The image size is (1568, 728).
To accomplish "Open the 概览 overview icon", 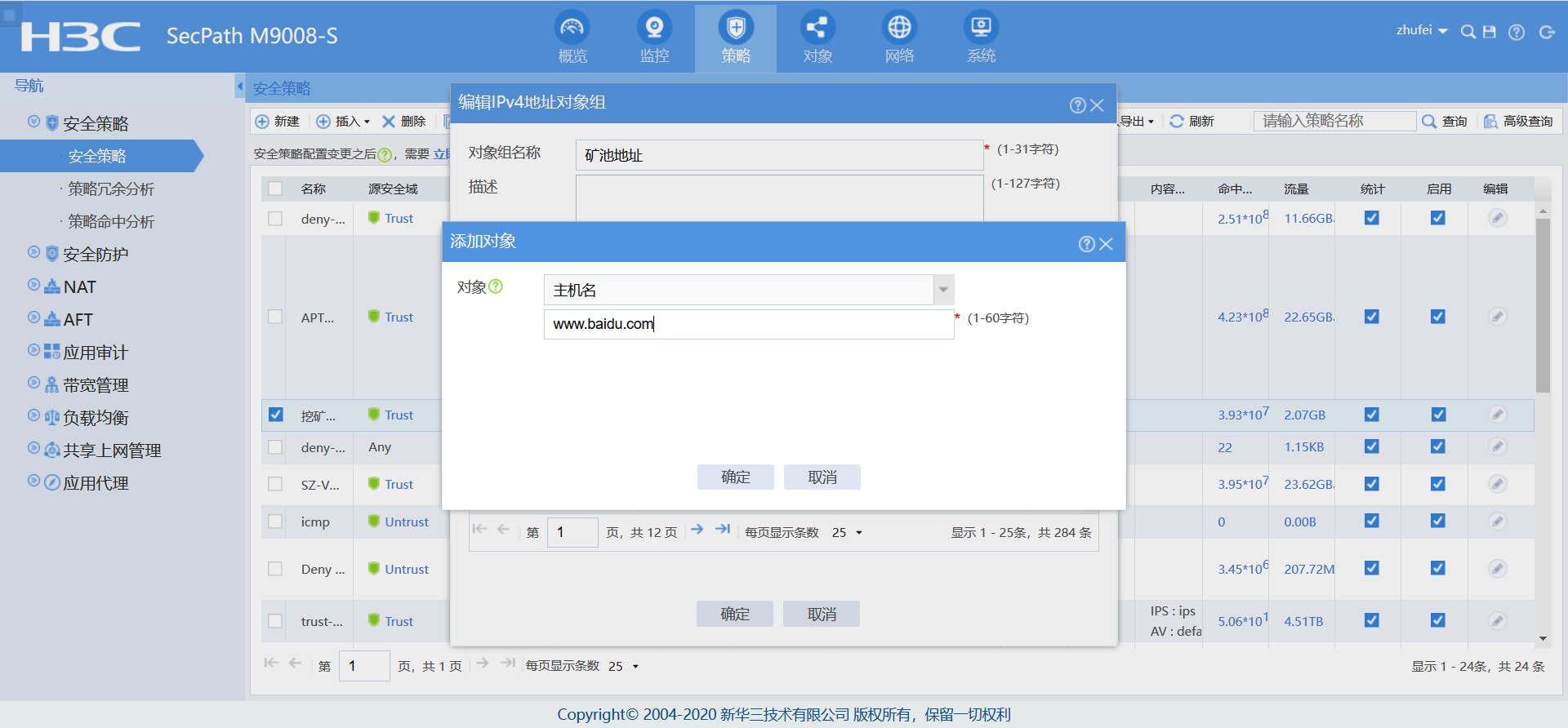I will pyautogui.click(x=572, y=38).
